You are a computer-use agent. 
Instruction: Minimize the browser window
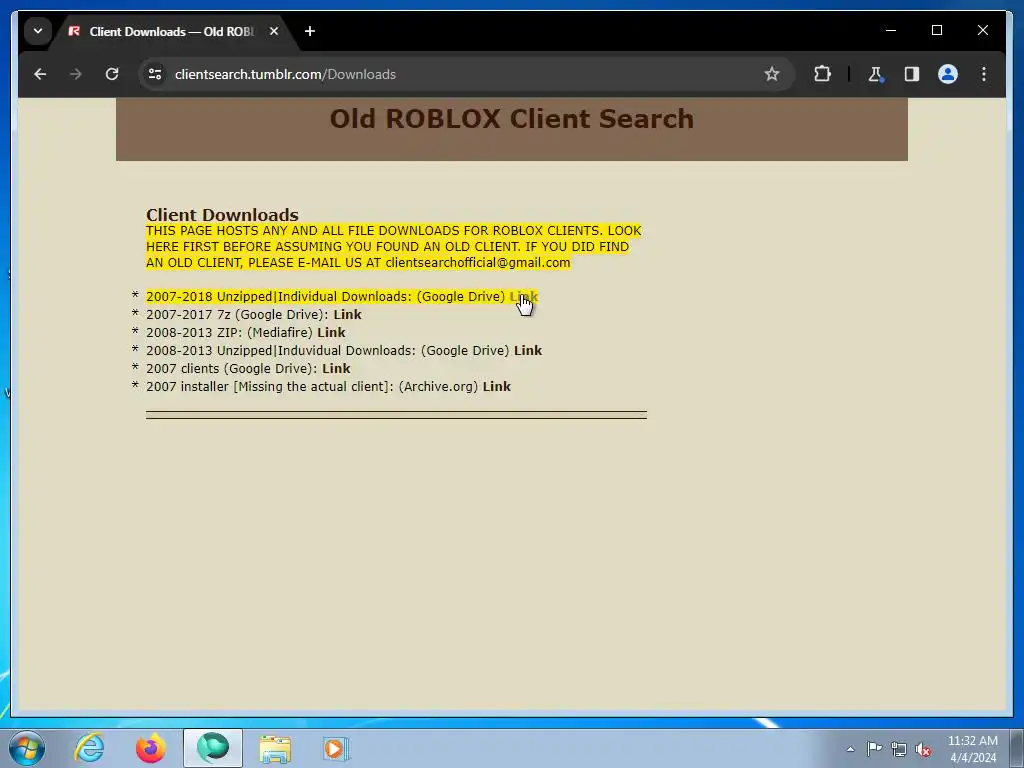891,30
